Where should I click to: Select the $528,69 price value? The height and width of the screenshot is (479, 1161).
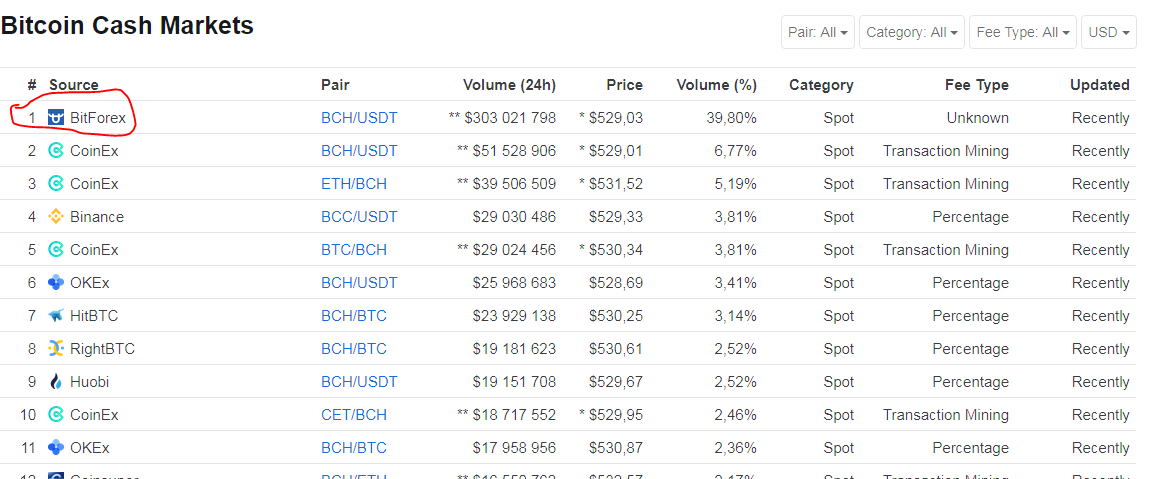[616, 283]
